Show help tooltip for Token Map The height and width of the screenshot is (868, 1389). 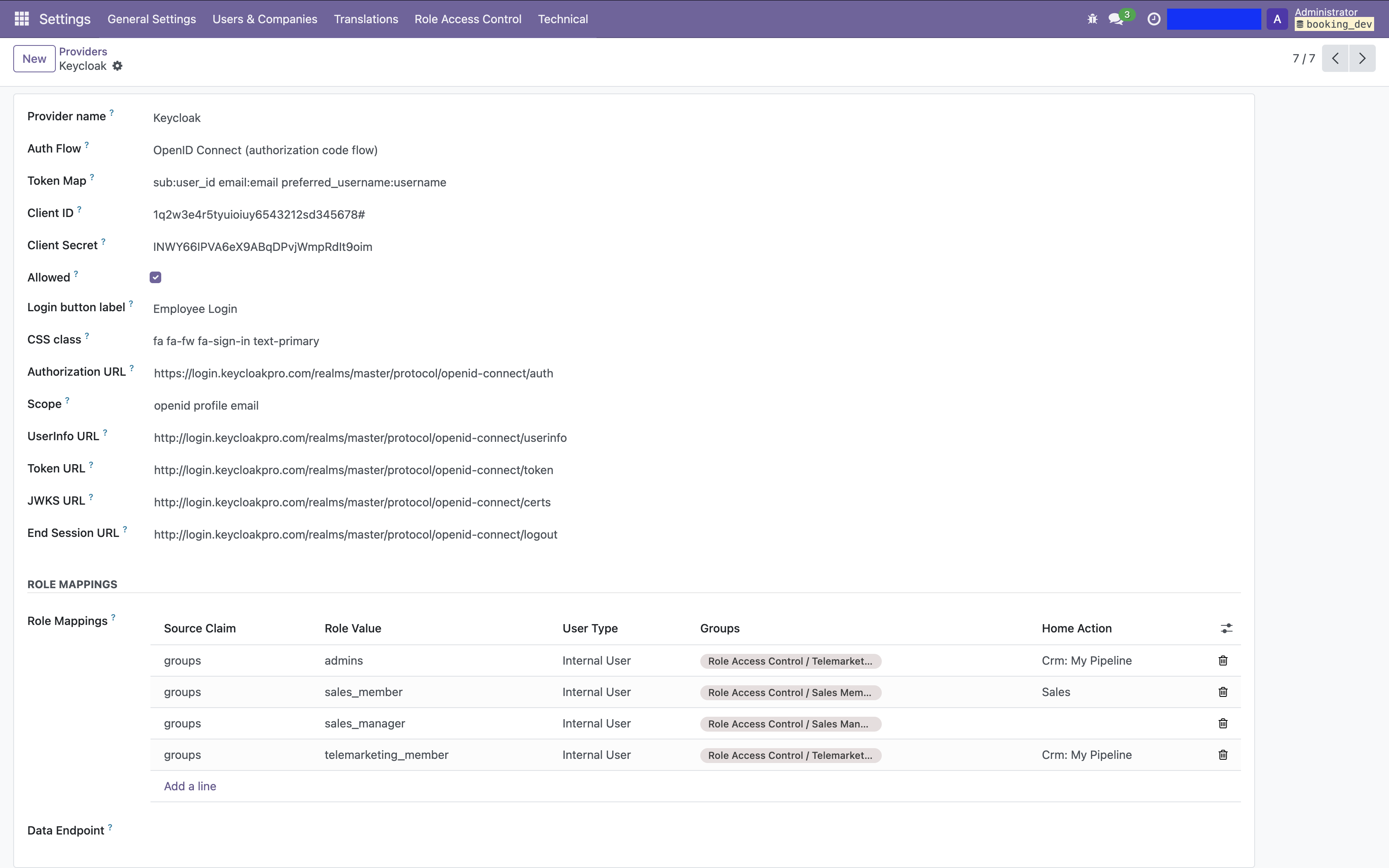pos(92,177)
